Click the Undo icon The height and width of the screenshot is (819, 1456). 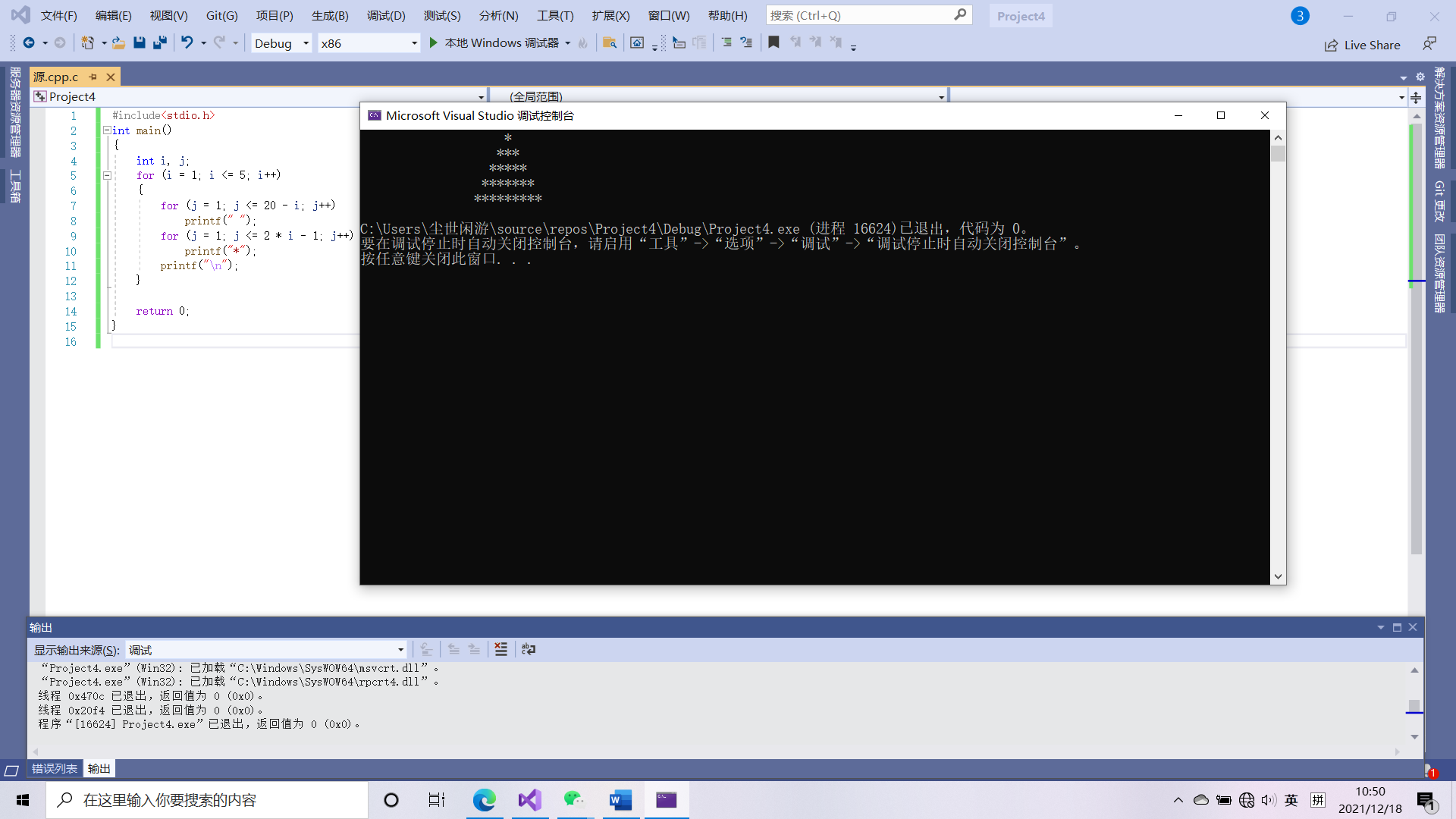[x=187, y=43]
